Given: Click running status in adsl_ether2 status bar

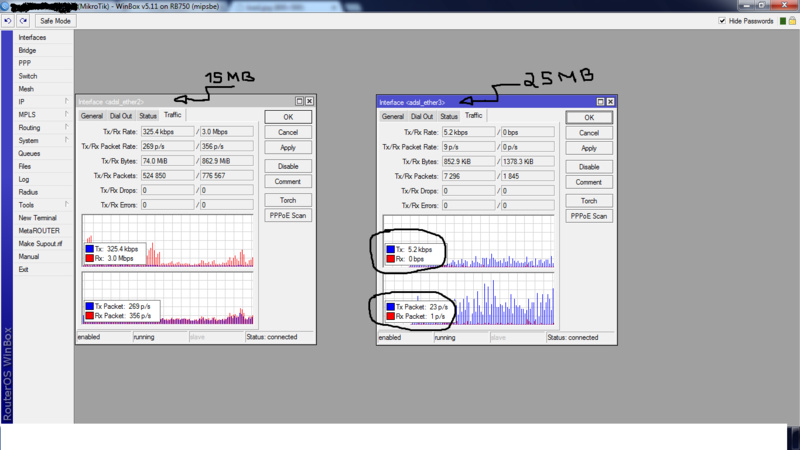Looking at the screenshot, I should click(160, 337).
